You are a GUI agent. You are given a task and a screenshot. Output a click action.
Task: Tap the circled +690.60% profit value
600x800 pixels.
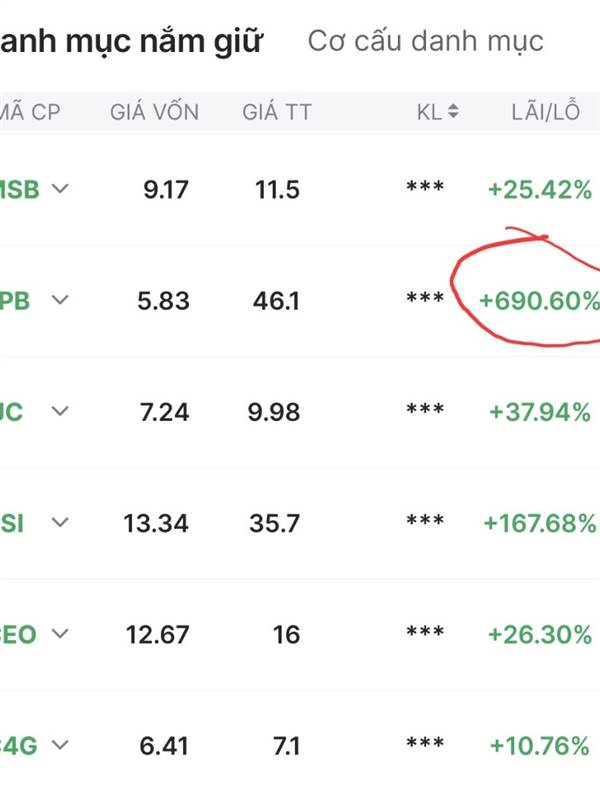coord(538,300)
